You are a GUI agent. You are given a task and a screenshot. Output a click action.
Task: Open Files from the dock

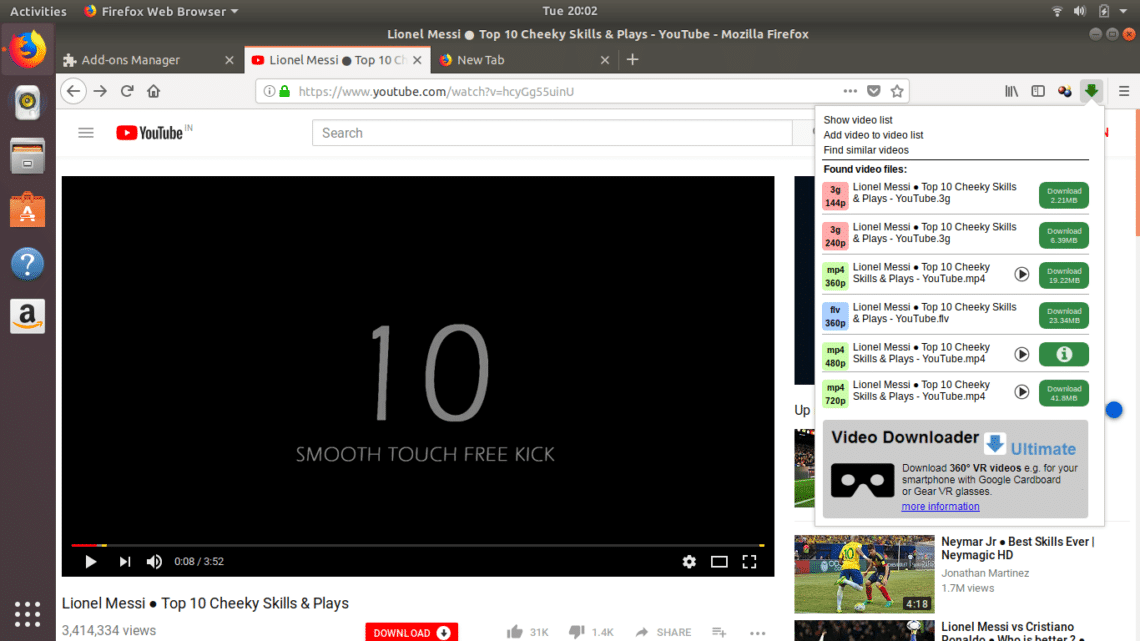[x=28, y=156]
